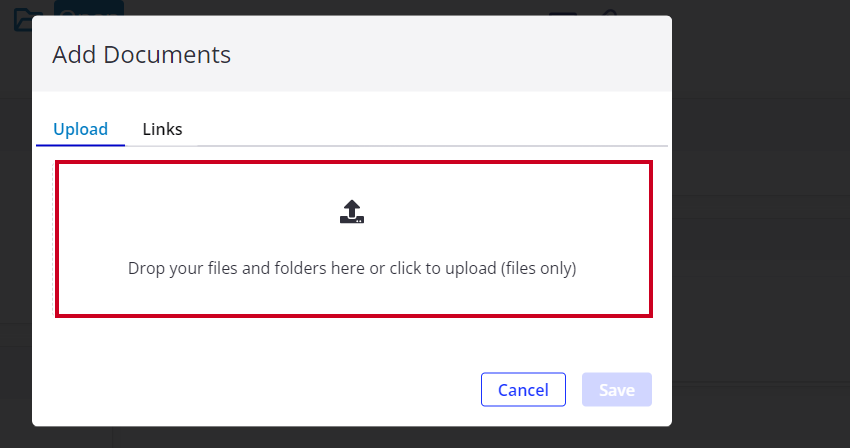This screenshot has width=850, height=448.
Task: Cancel the Add Documents dialog
Action: point(523,389)
